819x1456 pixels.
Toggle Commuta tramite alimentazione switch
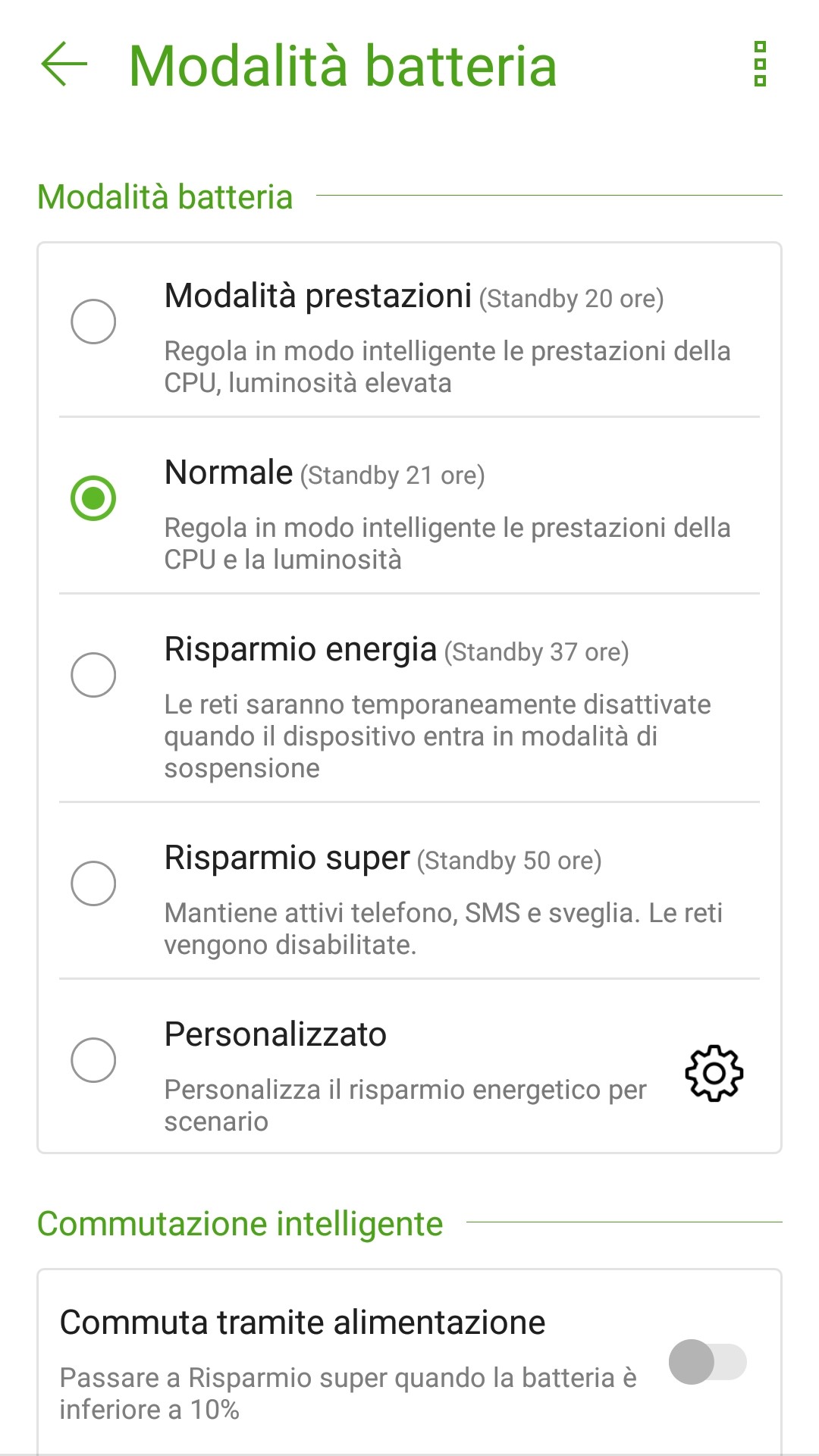coord(708,1362)
